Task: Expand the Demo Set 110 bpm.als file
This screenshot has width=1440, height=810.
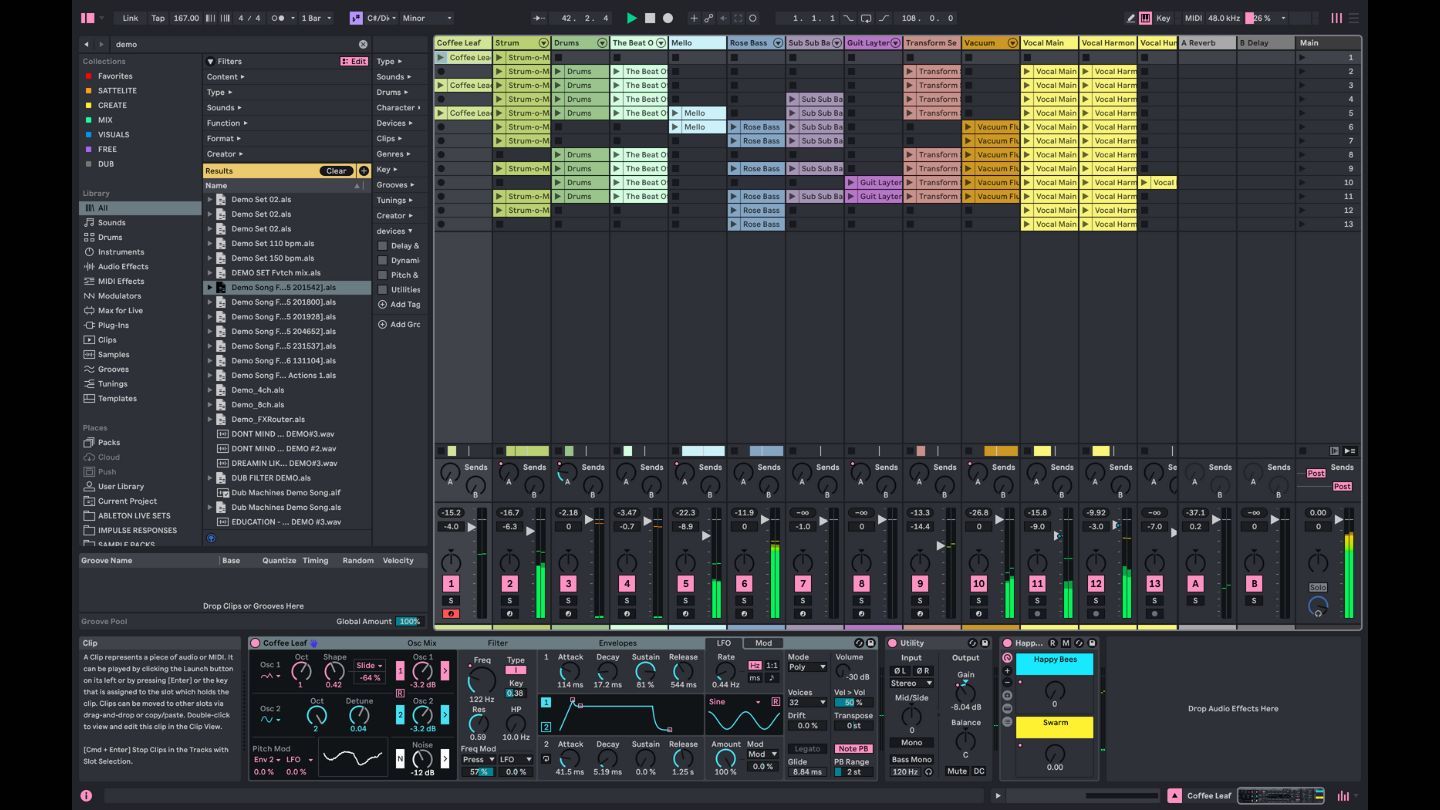Action: point(210,243)
